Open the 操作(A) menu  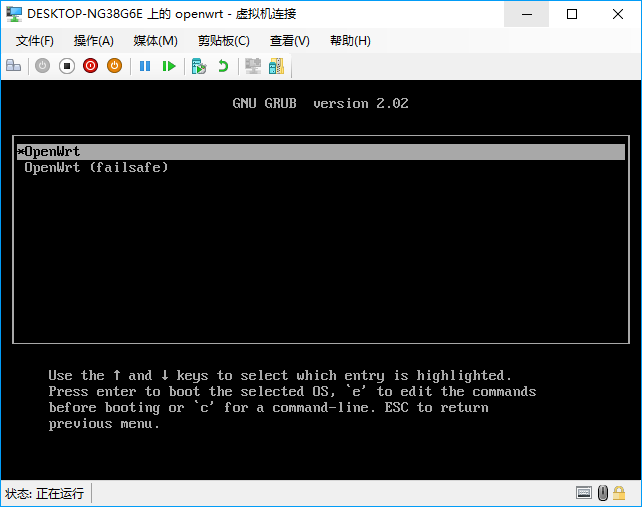tap(93, 41)
